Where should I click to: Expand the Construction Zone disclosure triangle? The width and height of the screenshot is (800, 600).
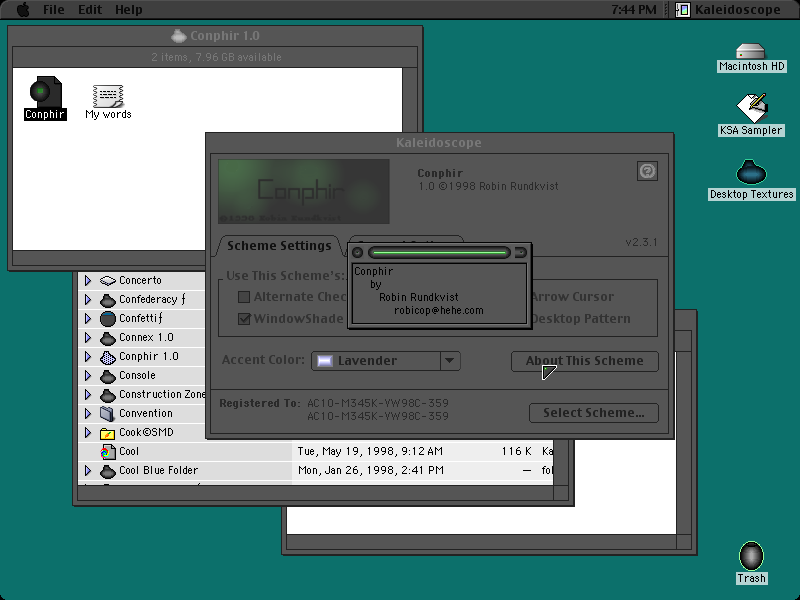point(88,394)
